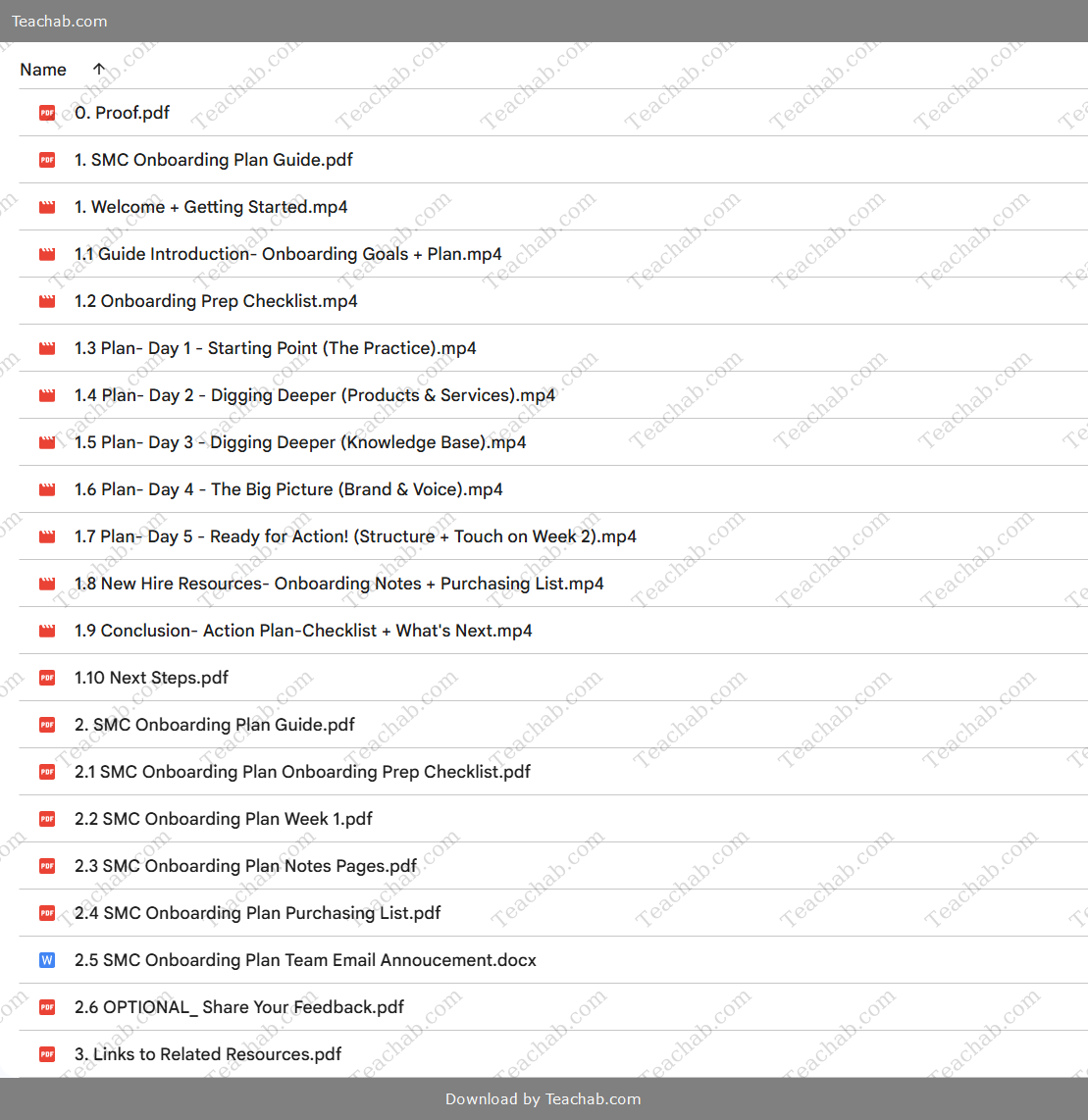The width and height of the screenshot is (1088, 1120).
Task: Click the video icon for 1.9 Conclusion
Action: (47, 632)
